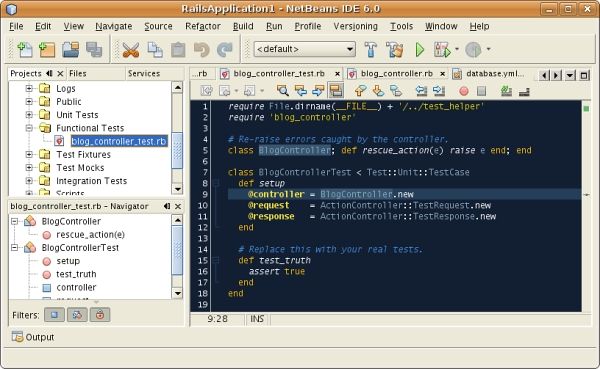Toggle bookmark in editor toolbar
The height and width of the screenshot is (369, 600).
[x=396, y=91]
